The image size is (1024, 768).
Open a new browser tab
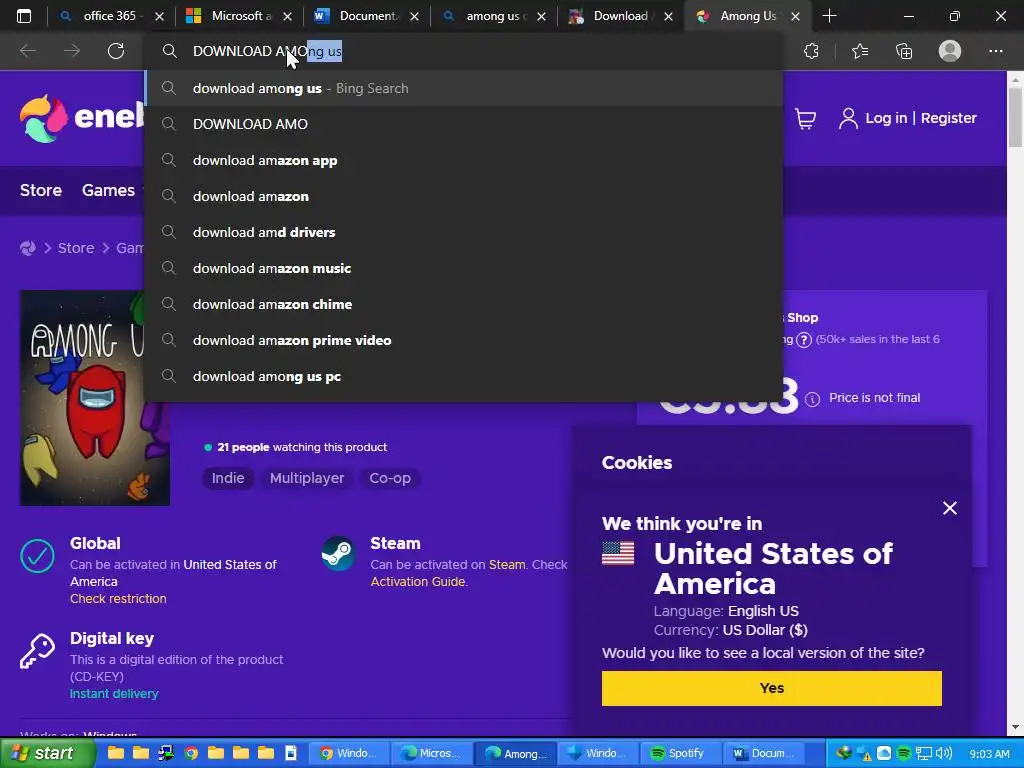point(829,16)
